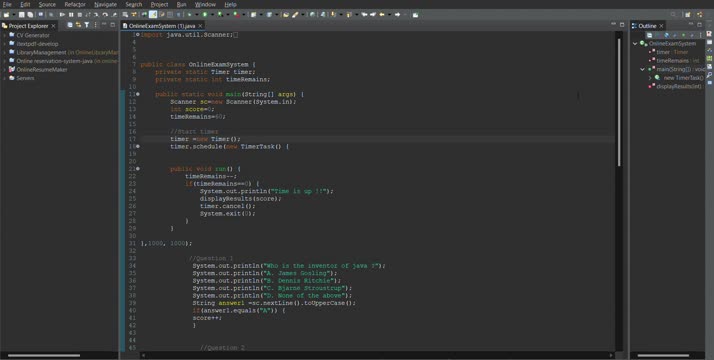Viewport: 714px width, 360px height.
Task: Open the Edit menu
Action: (x=25, y=5)
